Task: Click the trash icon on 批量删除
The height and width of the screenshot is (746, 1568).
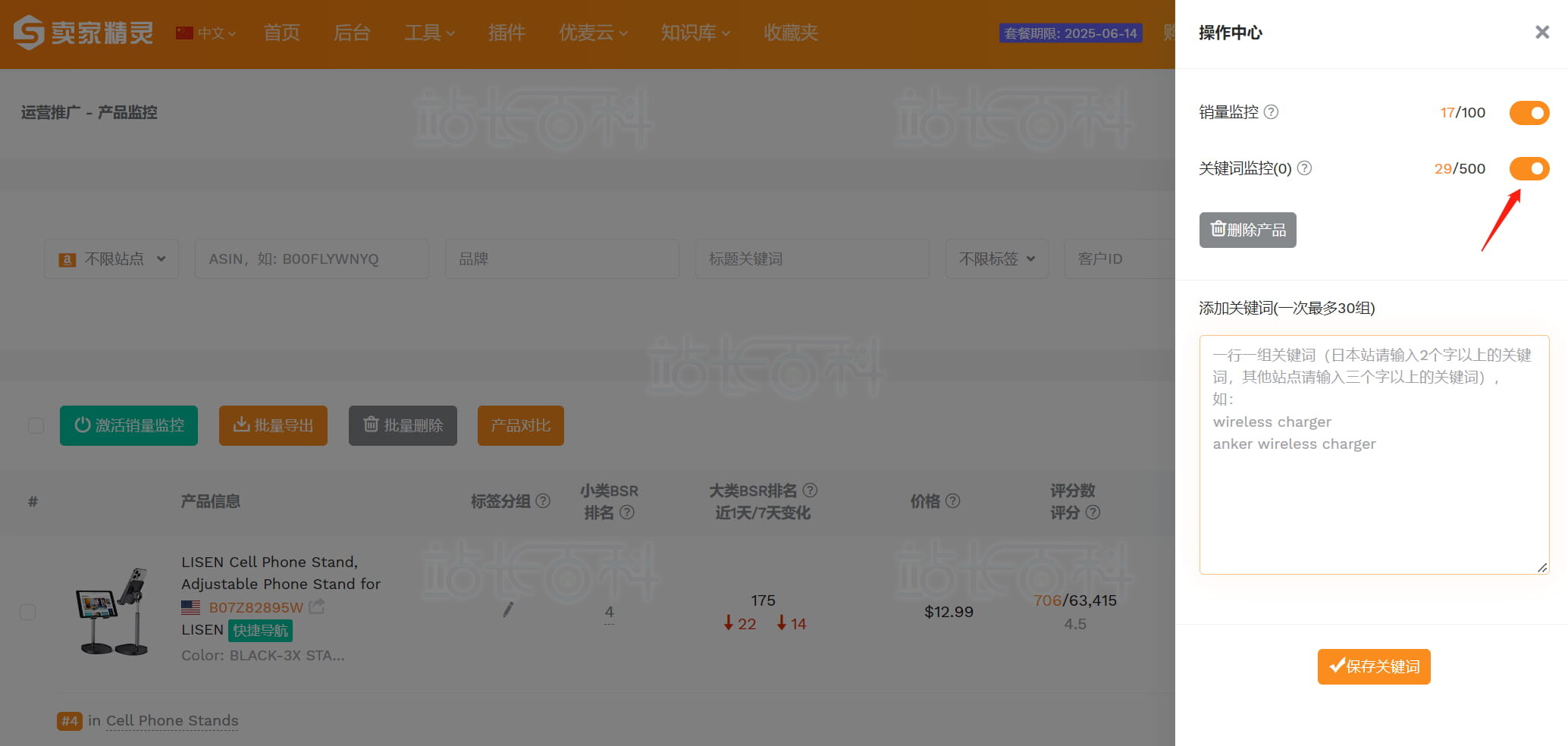Action: [x=371, y=425]
